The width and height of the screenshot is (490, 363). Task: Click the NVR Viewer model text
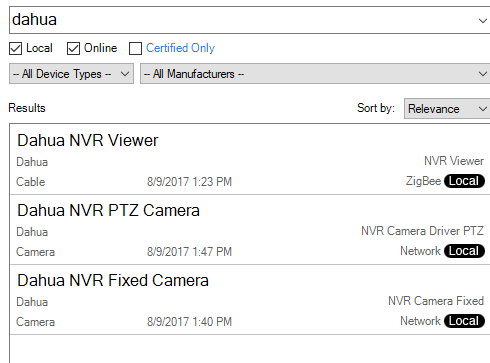[x=454, y=161]
